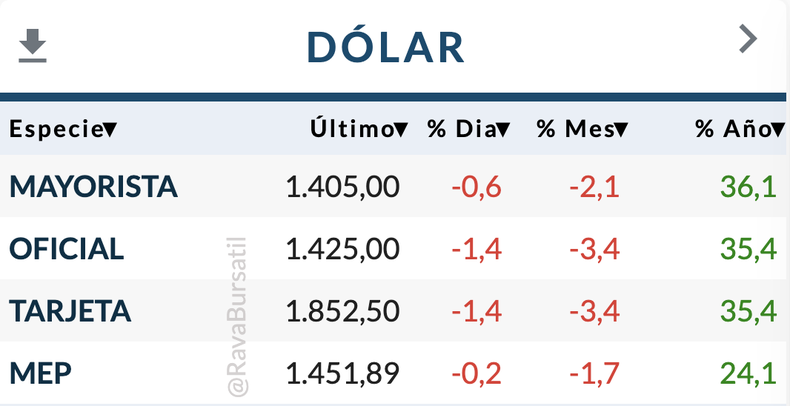Go to next panel with right chevron
790x406 pixels.
tap(748, 39)
